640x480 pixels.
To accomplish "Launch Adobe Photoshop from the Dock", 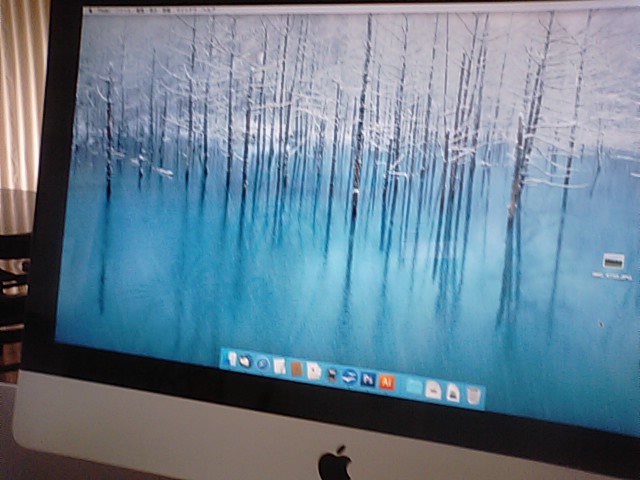I will [x=367, y=379].
